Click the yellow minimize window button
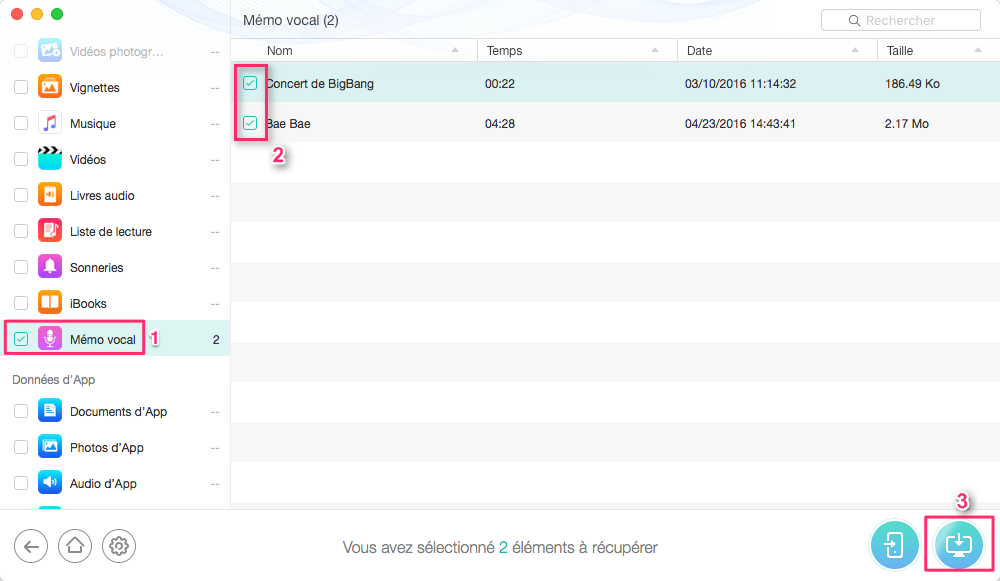The height and width of the screenshot is (581, 1000). (x=37, y=14)
